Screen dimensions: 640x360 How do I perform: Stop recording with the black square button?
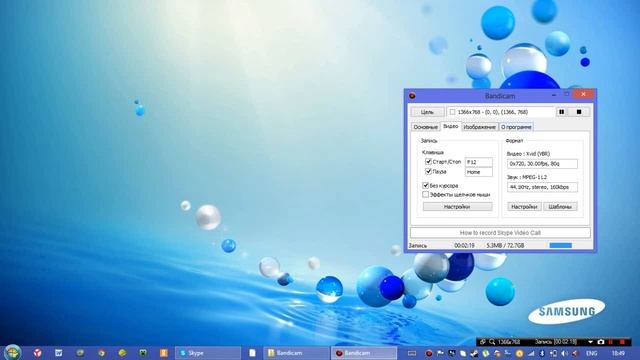click(x=579, y=112)
